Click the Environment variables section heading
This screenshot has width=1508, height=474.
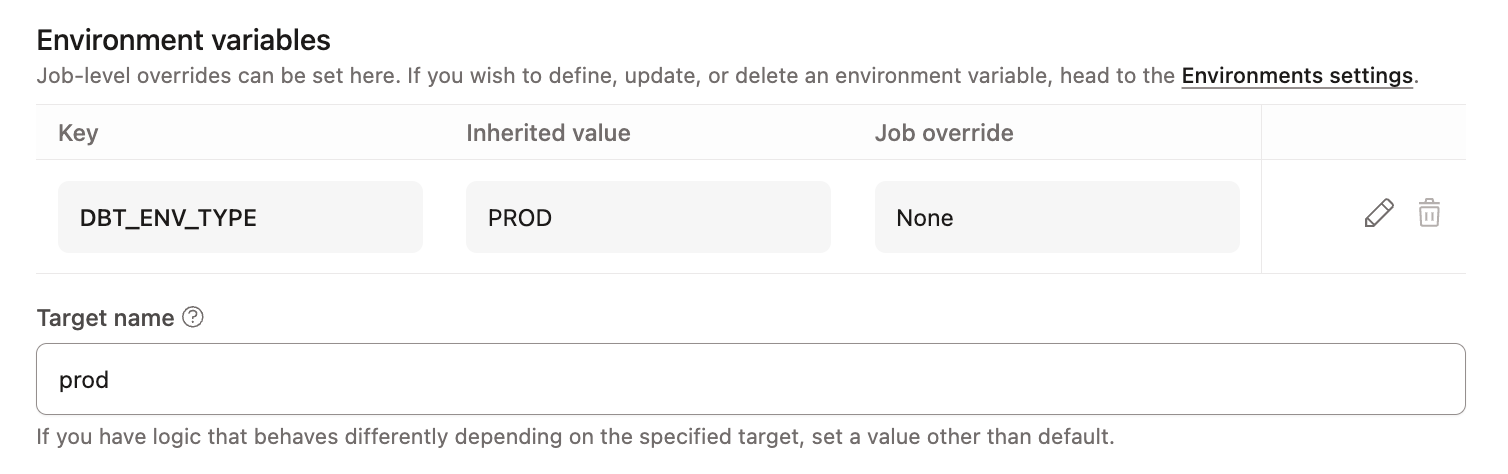[183, 40]
